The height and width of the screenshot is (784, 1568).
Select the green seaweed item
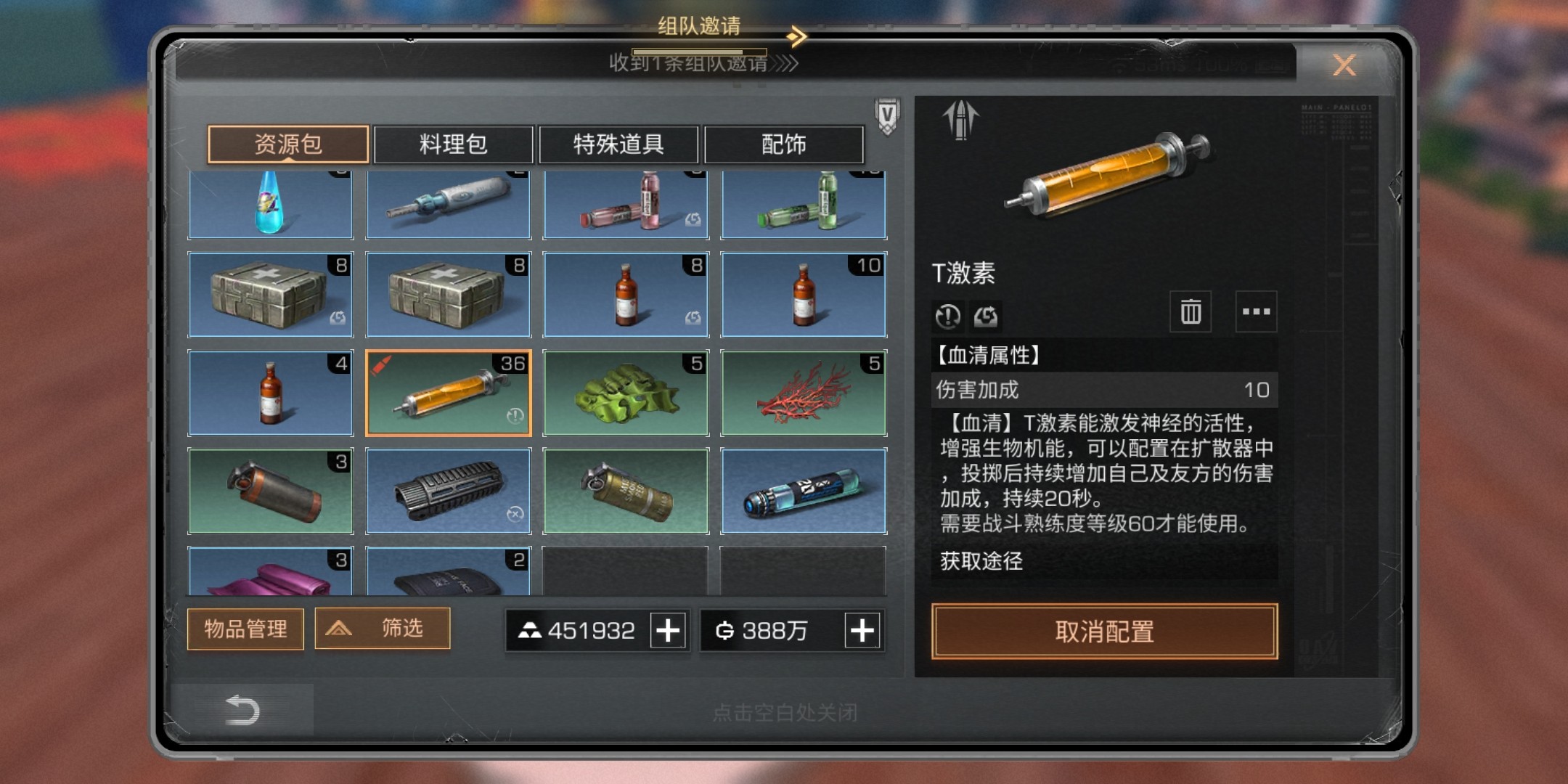pyautogui.click(x=626, y=393)
